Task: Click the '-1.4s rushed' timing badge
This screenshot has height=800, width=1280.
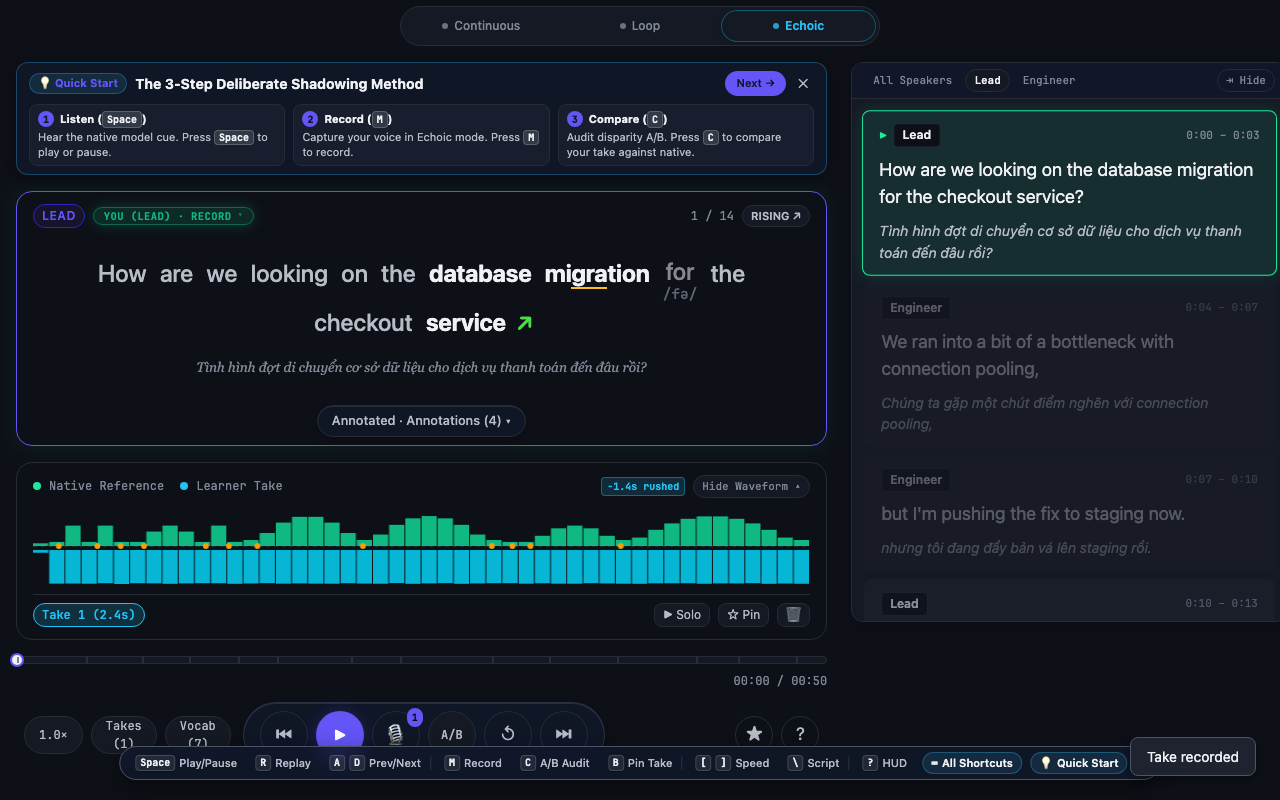Action: coord(642,486)
